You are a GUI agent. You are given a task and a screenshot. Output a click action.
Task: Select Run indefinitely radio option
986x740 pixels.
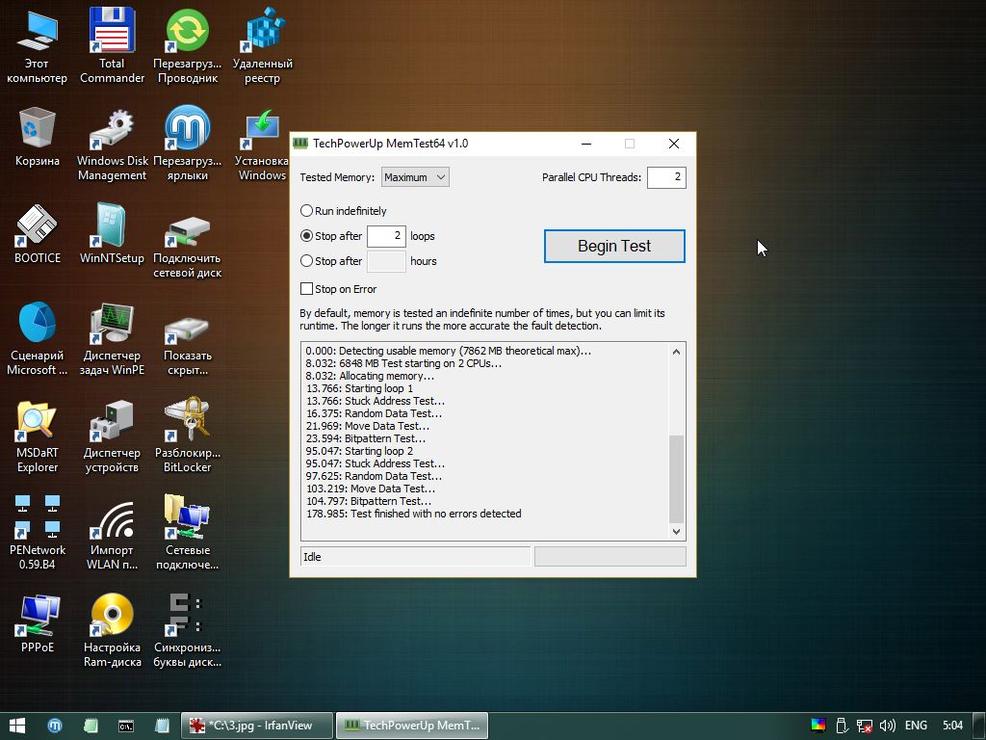click(x=343, y=211)
